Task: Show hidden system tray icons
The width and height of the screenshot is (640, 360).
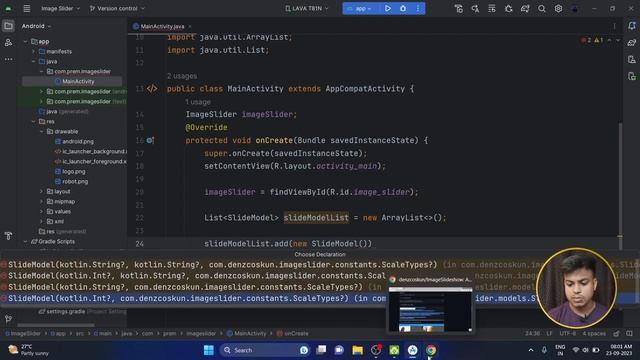Action: point(531,350)
